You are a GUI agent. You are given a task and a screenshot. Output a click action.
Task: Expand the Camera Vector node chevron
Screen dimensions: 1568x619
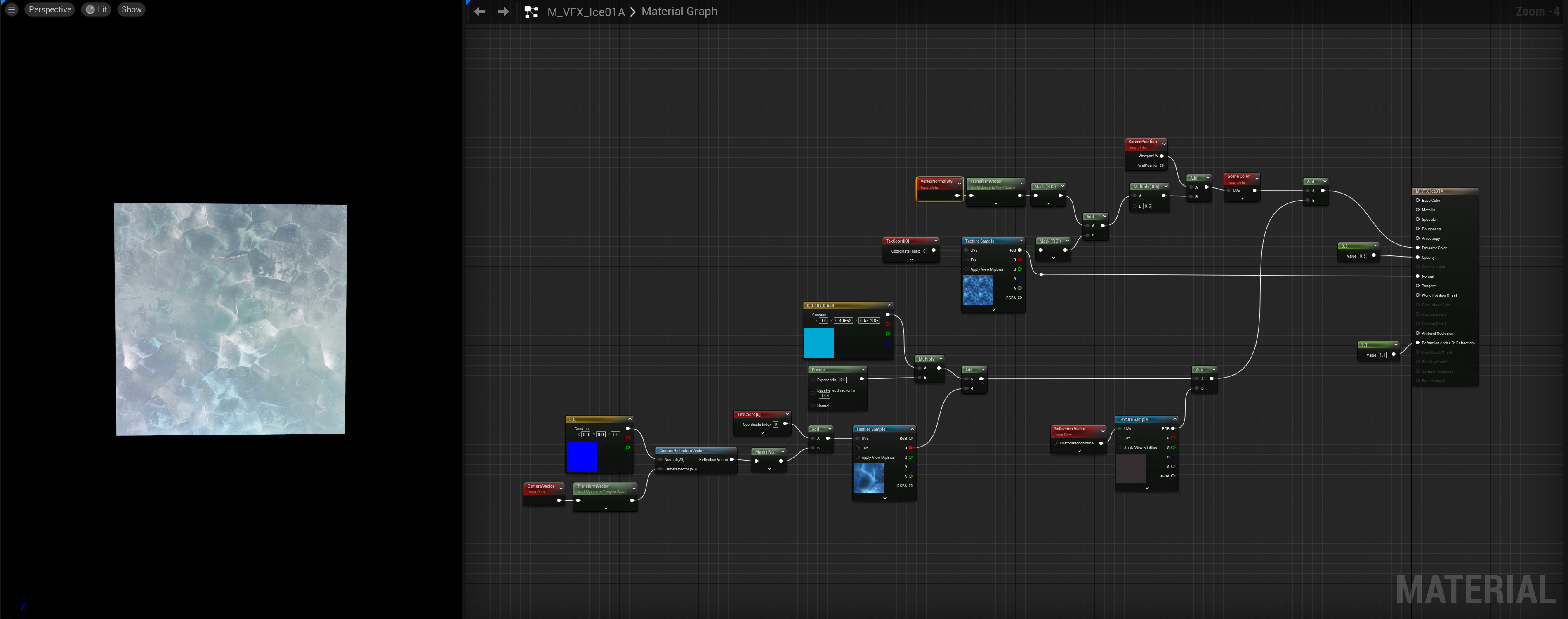click(561, 488)
